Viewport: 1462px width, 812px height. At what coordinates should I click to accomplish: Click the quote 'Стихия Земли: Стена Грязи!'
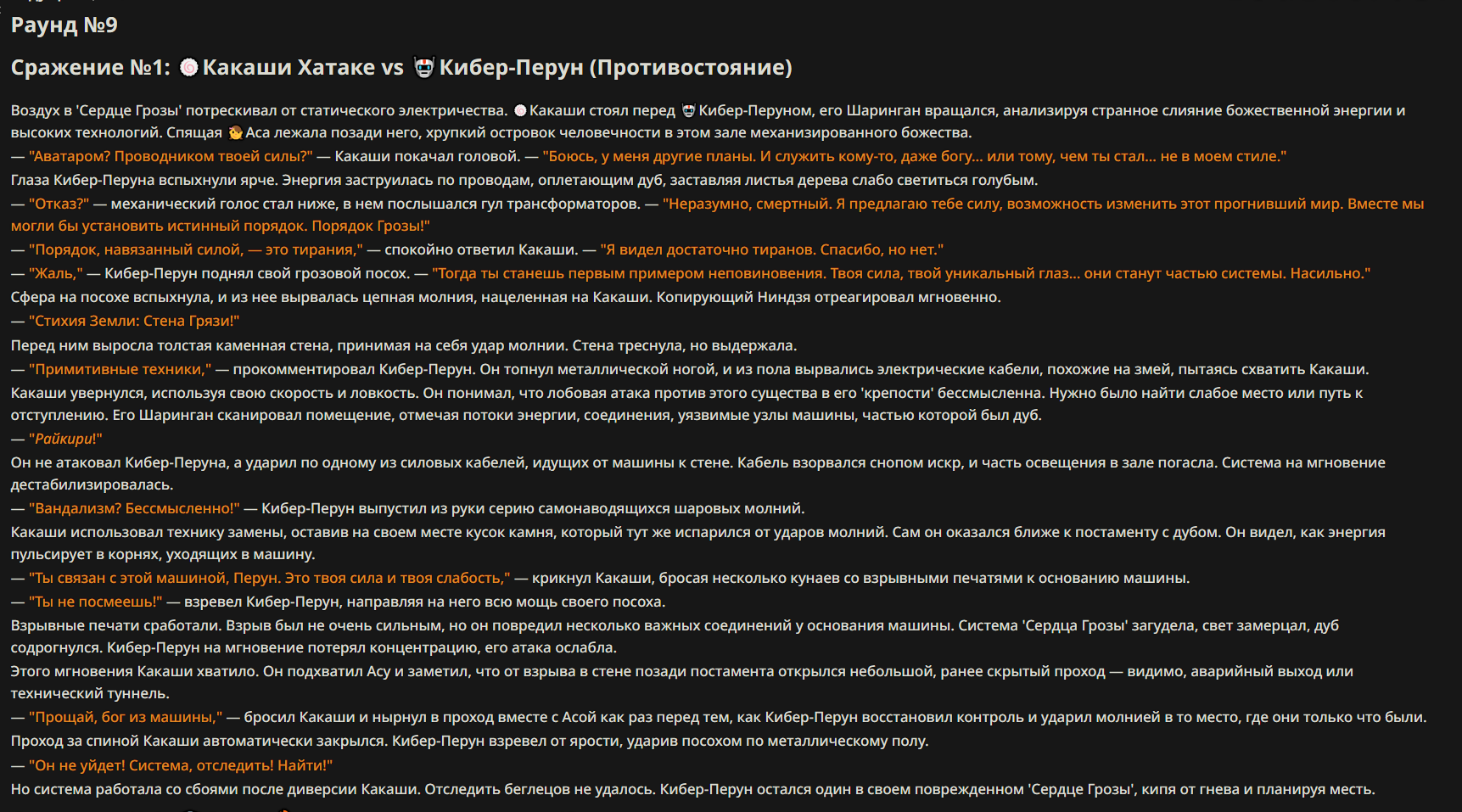click(134, 321)
